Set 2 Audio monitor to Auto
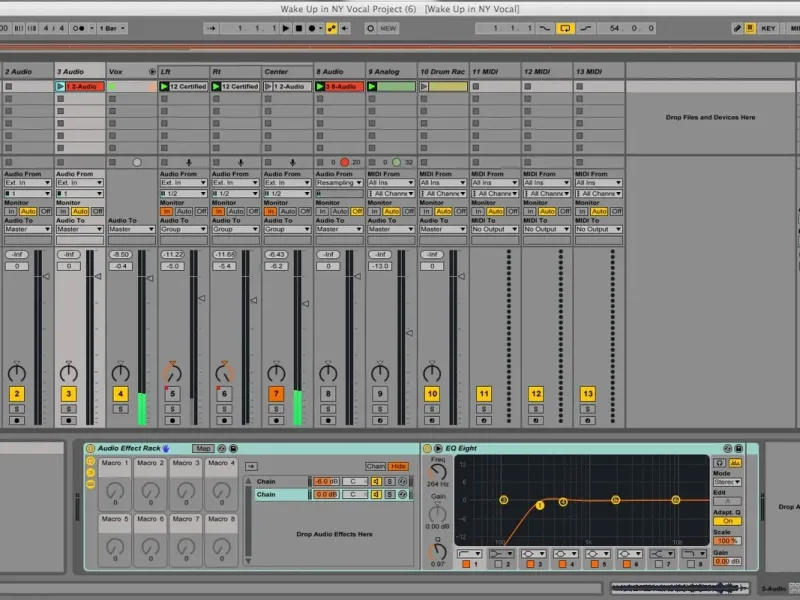 28,211
